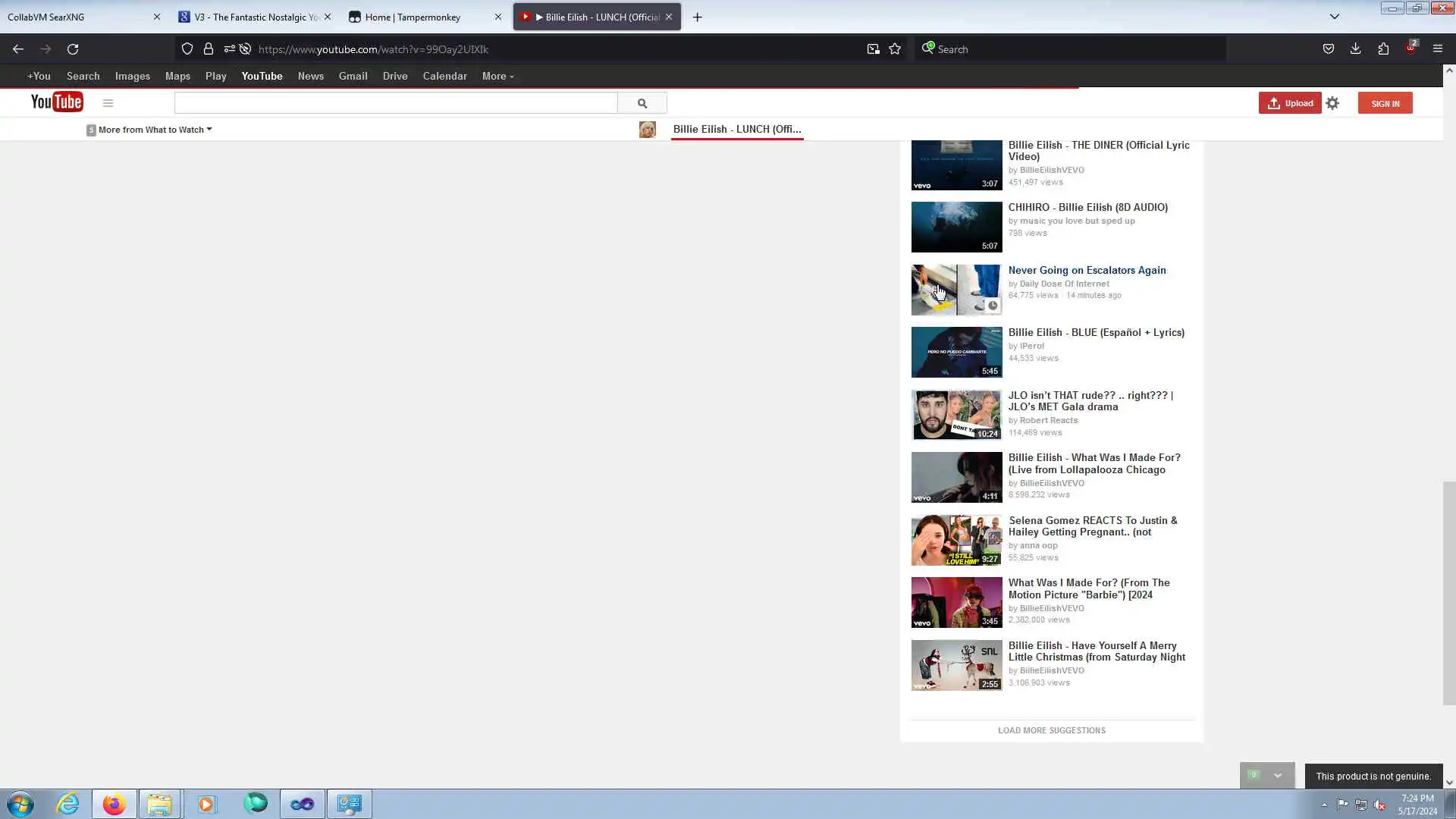Switch to the Home | Tampermonkey tab

point(413,17)
